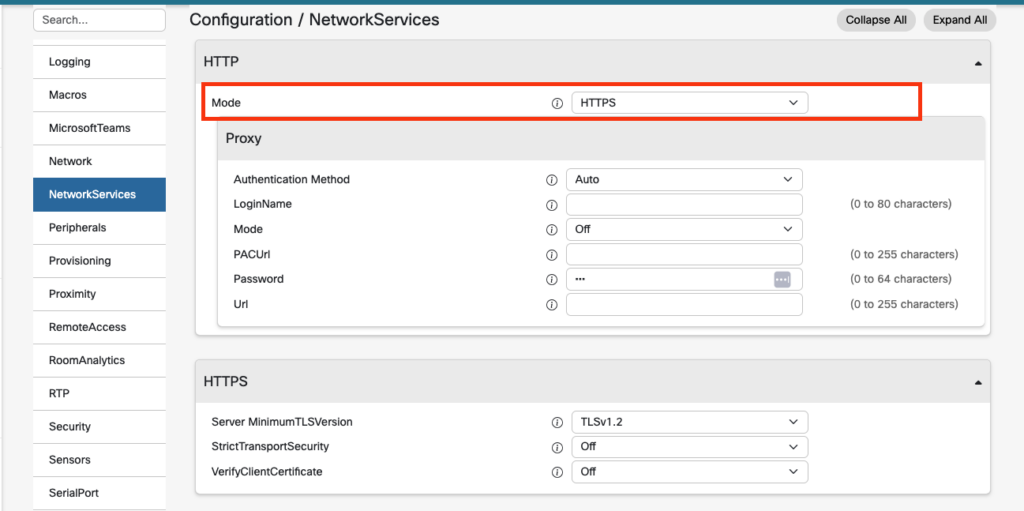Select Sensors in the sidebar
Screen dimensions: 1024x511
pyautogui.click(x=99, y=460)
